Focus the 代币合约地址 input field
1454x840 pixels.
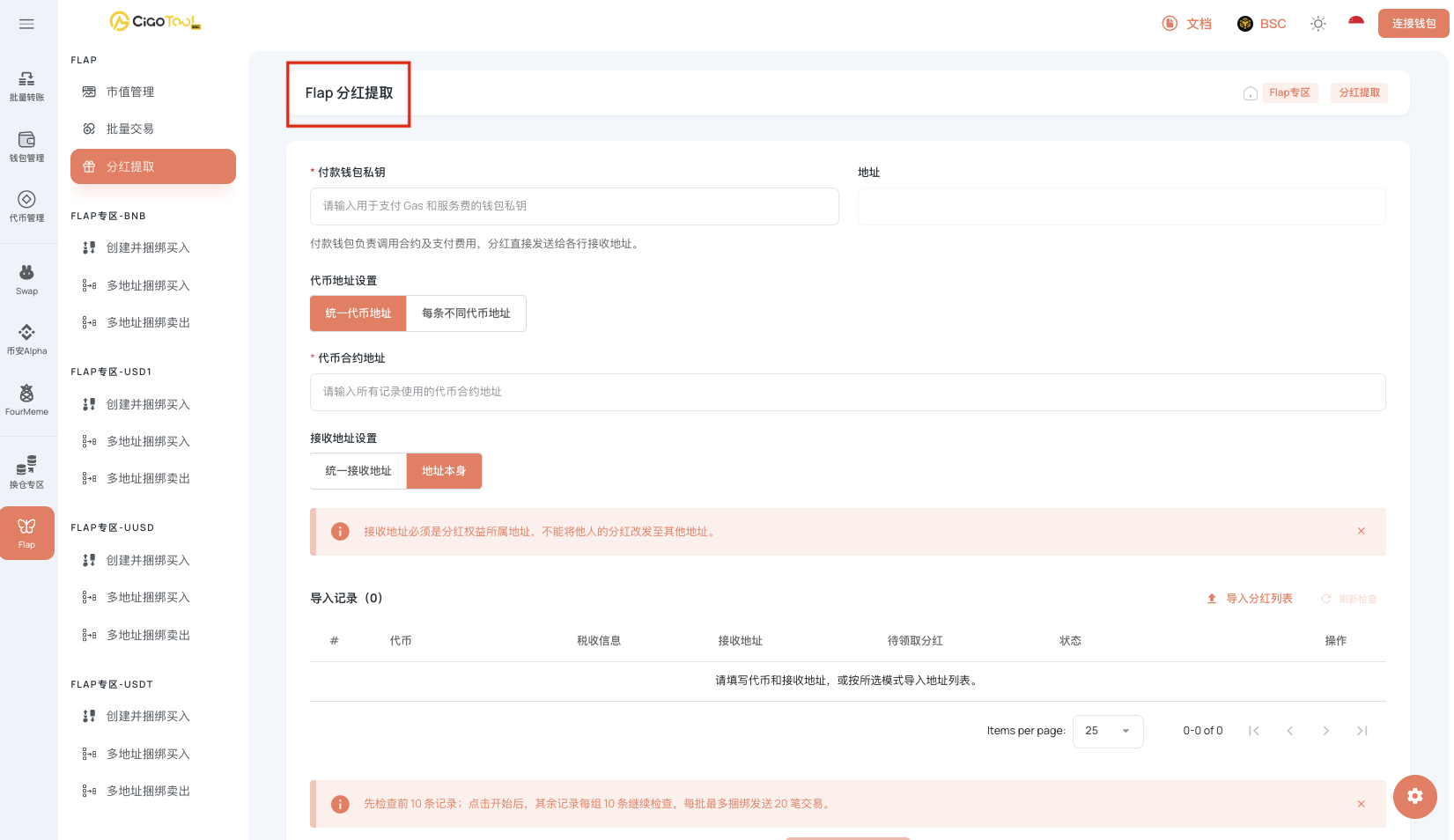point(848,392)
